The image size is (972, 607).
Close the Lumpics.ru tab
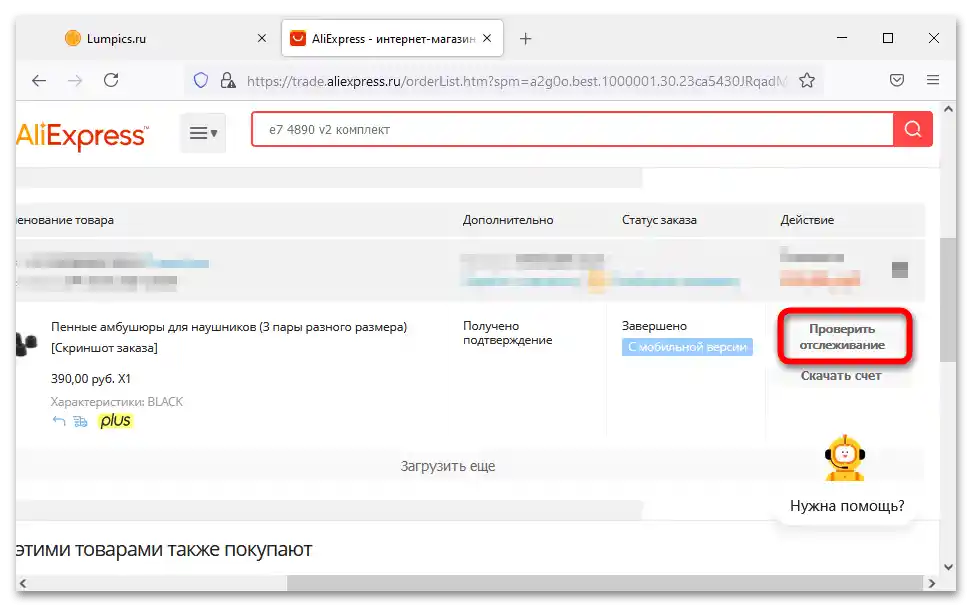[262, 38]
